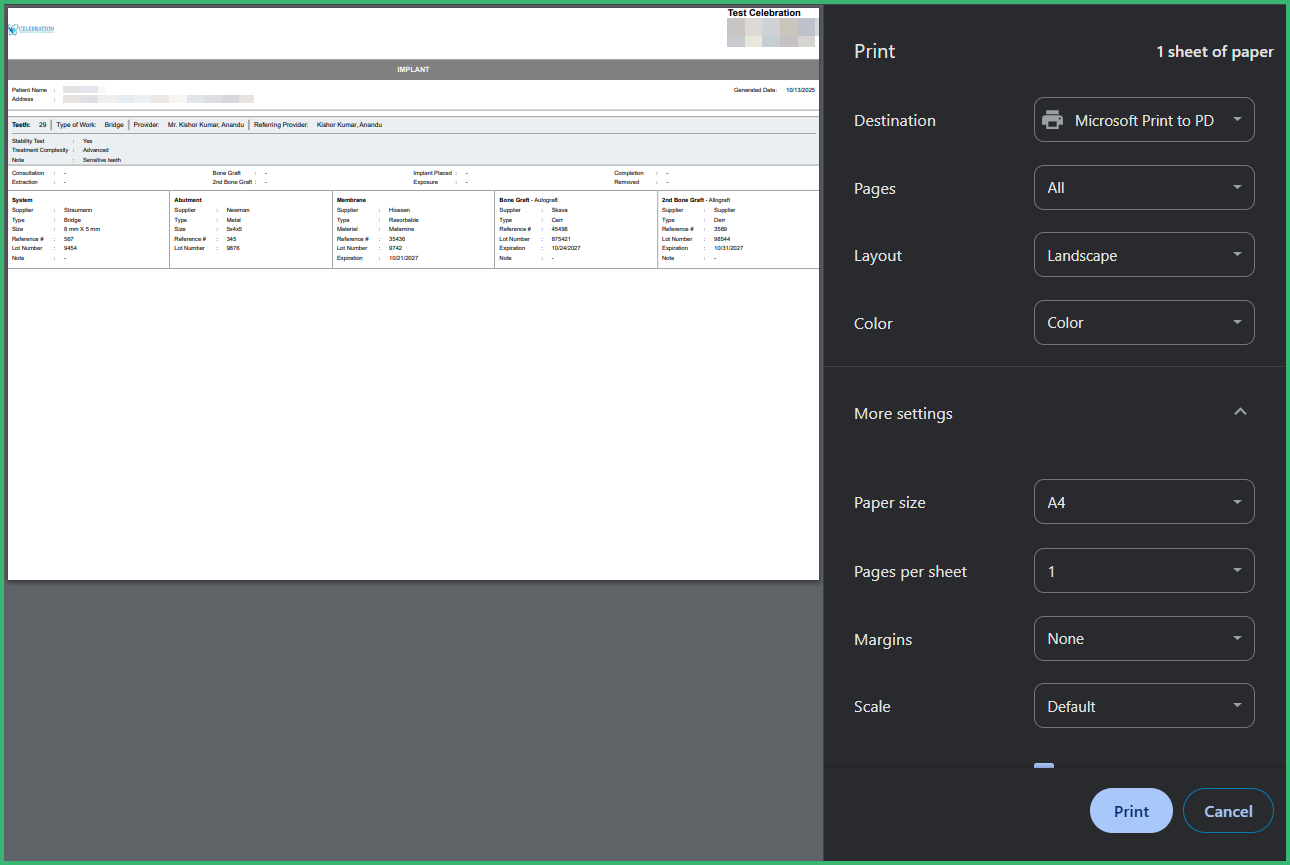This screenshot has width=1290, height=865.
Task: Cancel the print dialog
Action: (1228, 811)
